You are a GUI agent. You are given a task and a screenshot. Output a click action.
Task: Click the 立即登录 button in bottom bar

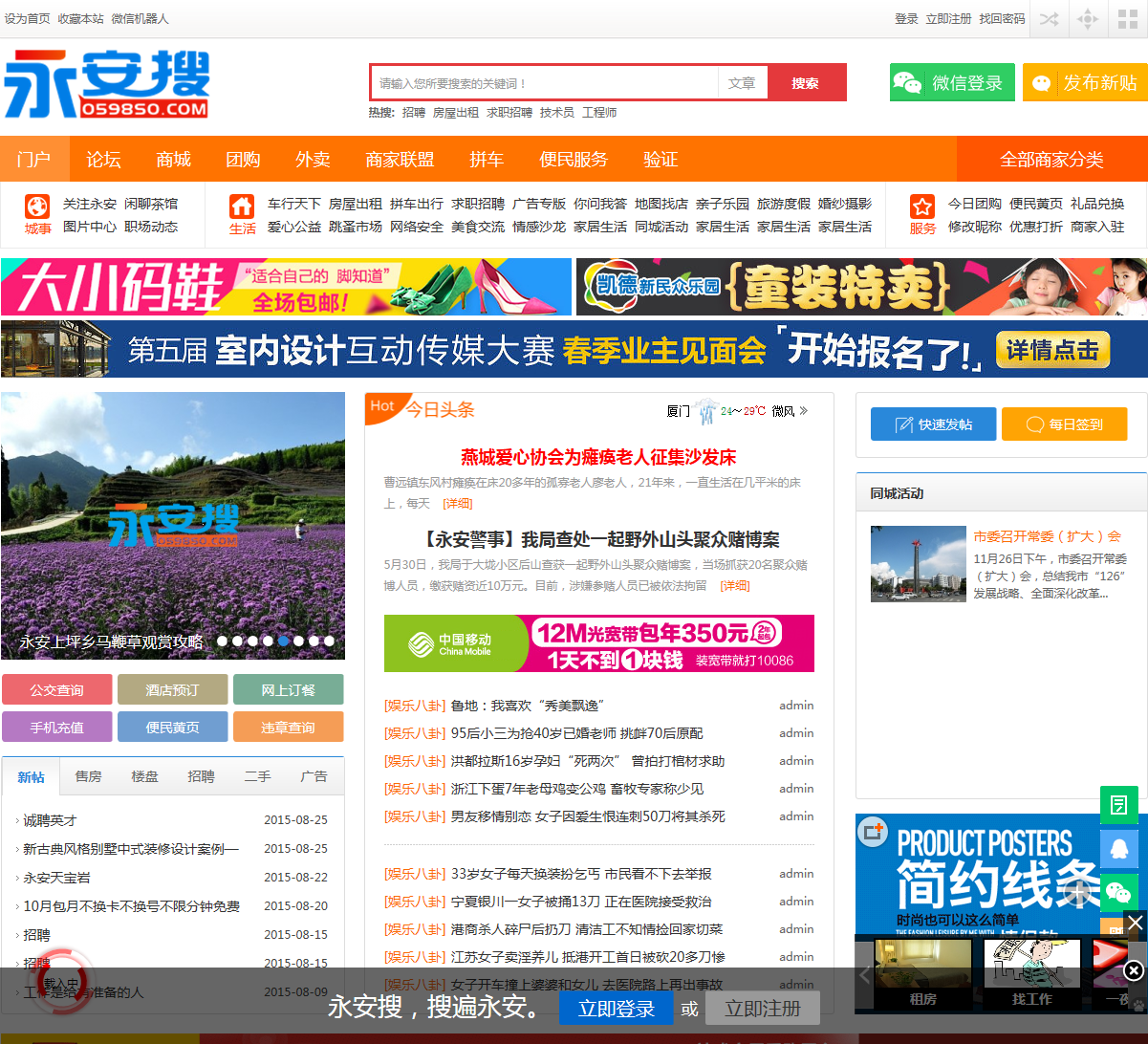point(616,1008)
